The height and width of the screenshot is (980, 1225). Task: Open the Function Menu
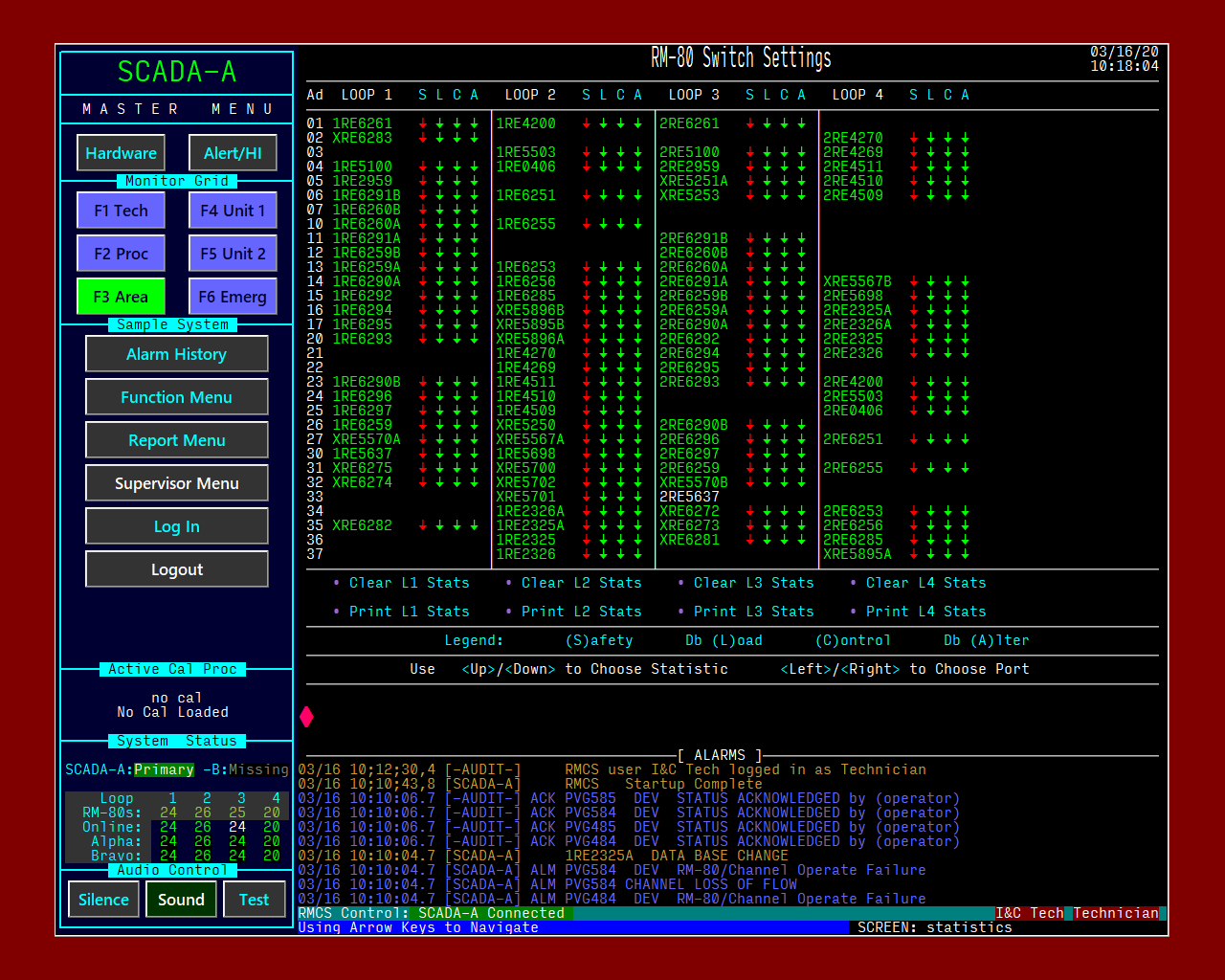(x=177, y=397)
